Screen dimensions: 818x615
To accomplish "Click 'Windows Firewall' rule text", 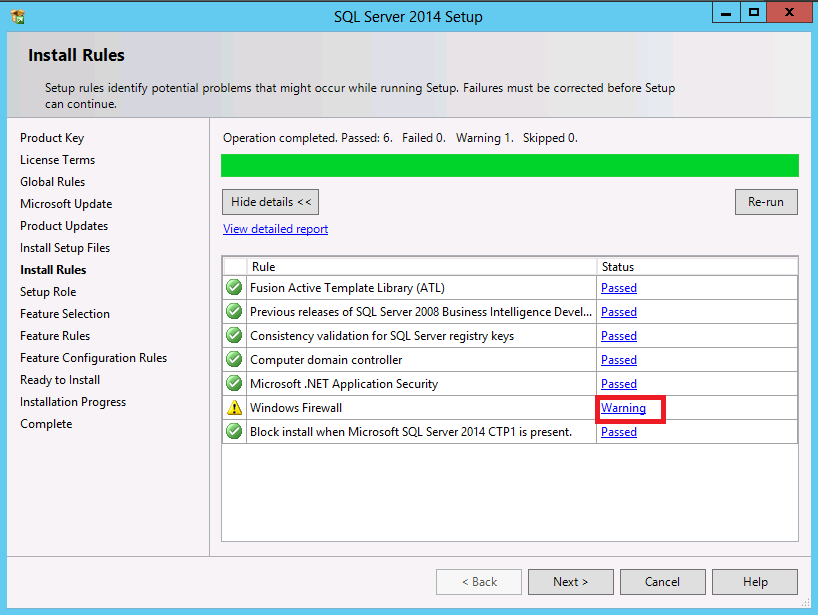I will (x=296, y=408).
